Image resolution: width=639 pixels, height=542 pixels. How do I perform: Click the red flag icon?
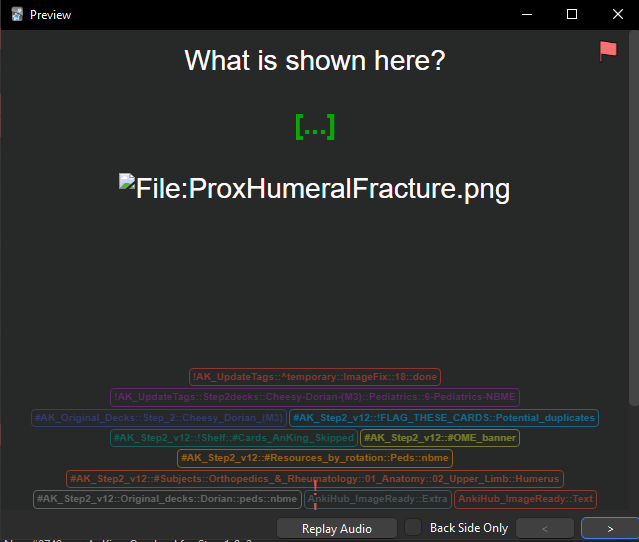click(x=608, y=51)
